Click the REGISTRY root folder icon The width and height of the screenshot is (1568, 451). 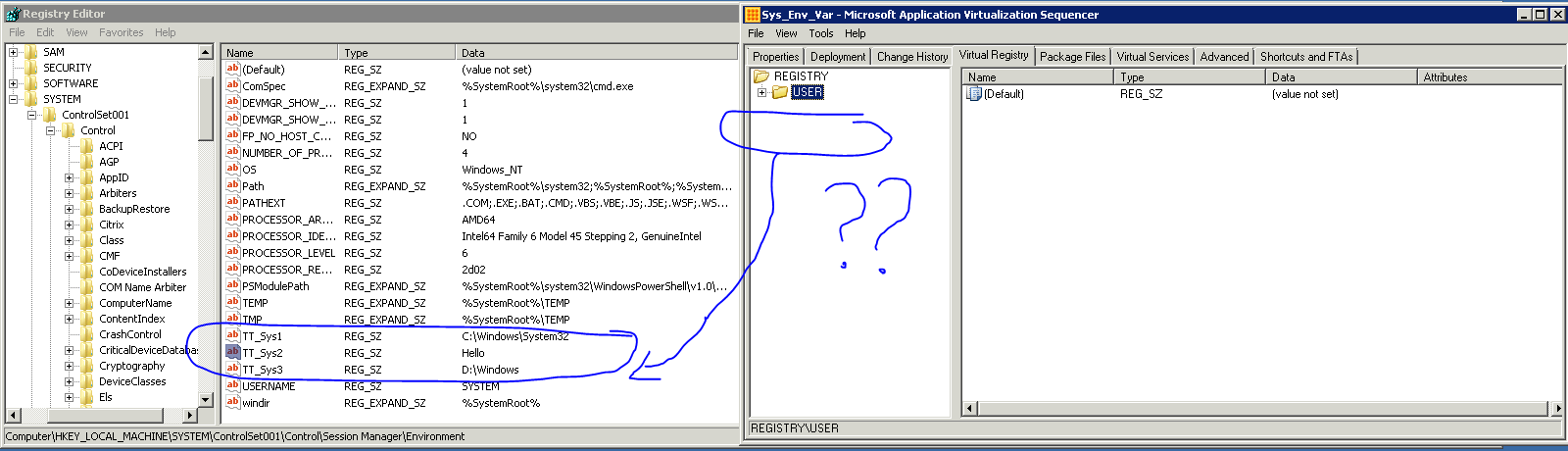pos(761,76)
